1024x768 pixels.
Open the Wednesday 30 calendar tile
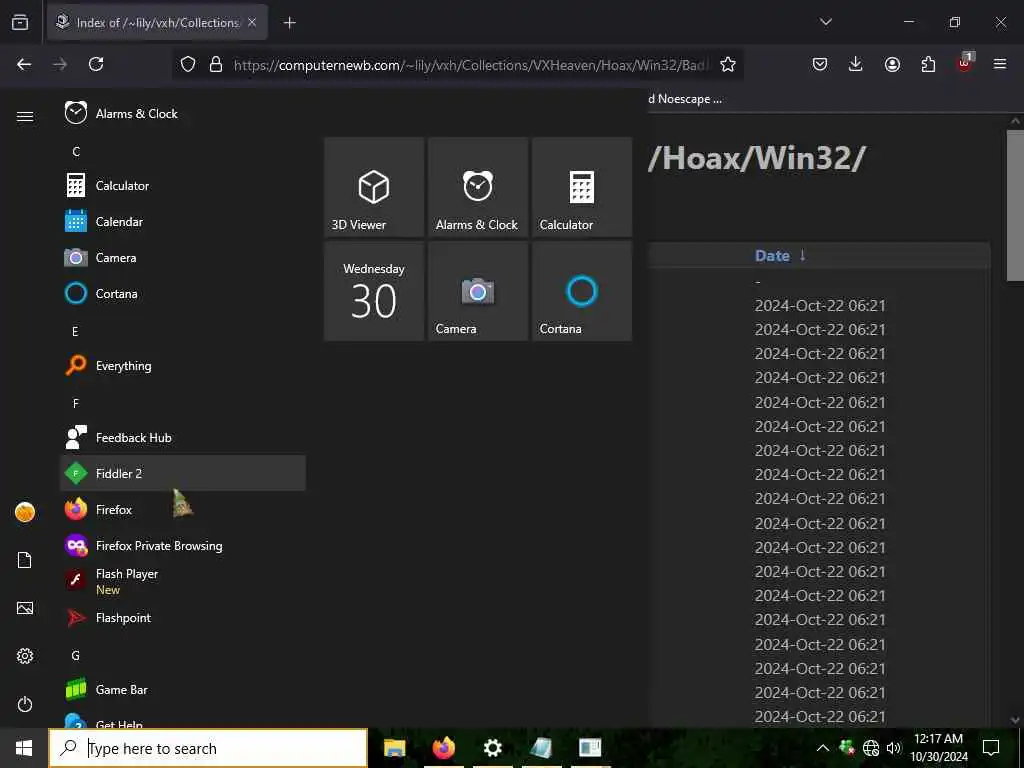click(374, 291)
